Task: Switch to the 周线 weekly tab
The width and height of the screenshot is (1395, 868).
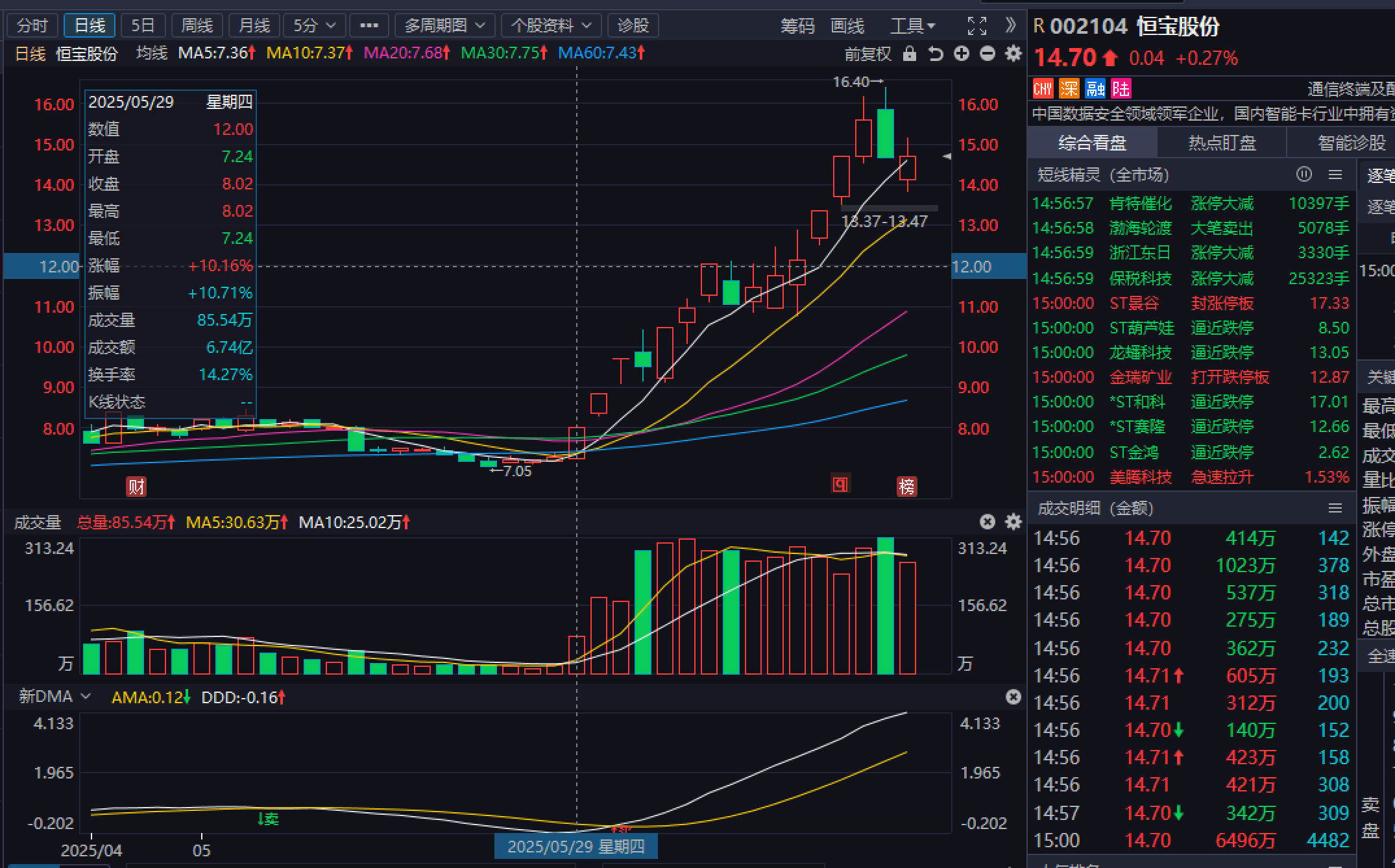Action: 197,26
